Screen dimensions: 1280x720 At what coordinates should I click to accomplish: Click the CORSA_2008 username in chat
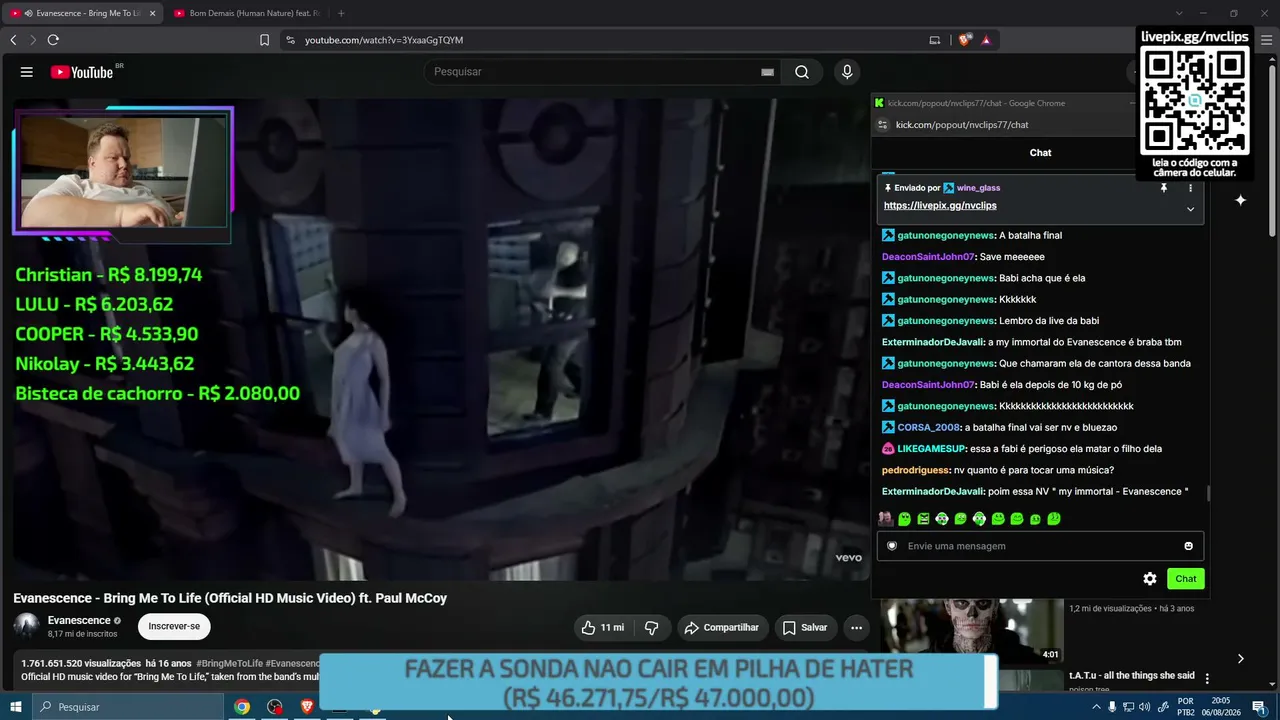929,428
